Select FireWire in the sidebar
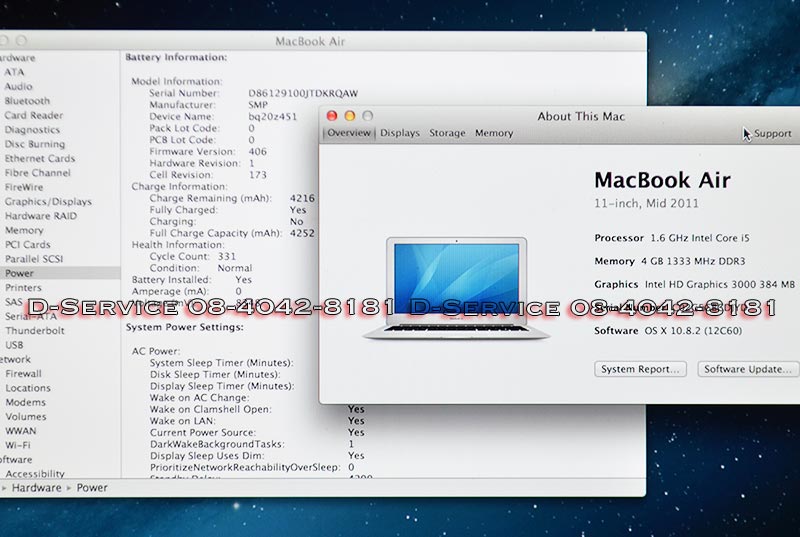Screen dimensions: 800x537 (x=24, y=187)
